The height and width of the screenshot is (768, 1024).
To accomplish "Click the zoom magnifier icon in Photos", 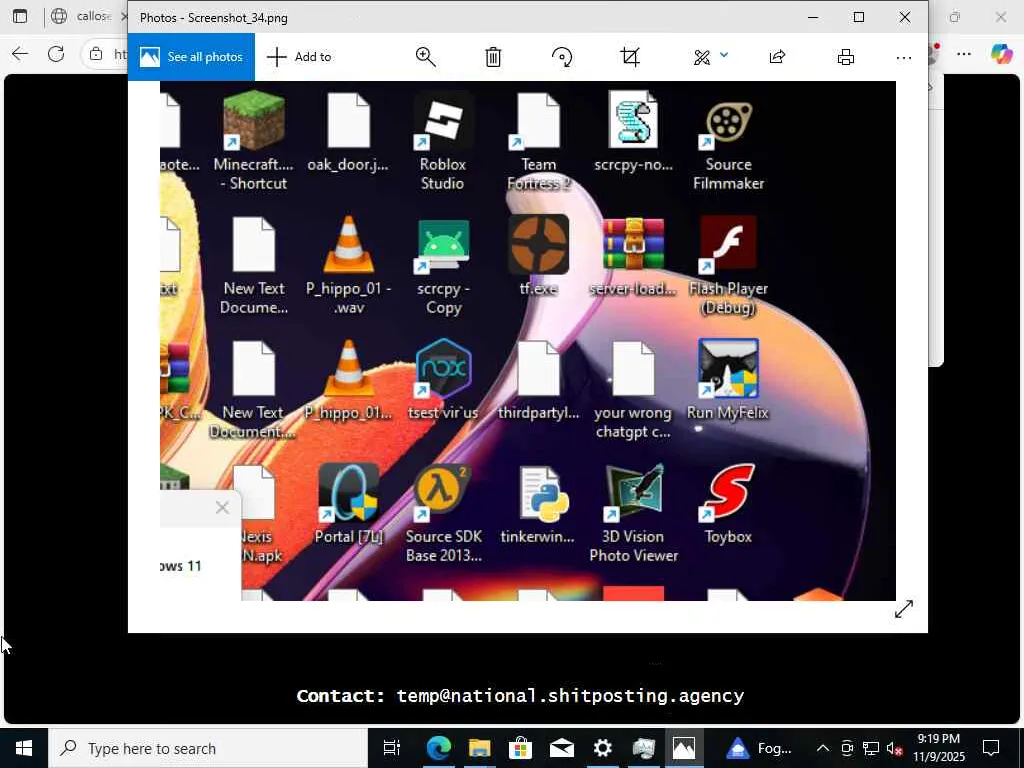I will coord(426,57).
